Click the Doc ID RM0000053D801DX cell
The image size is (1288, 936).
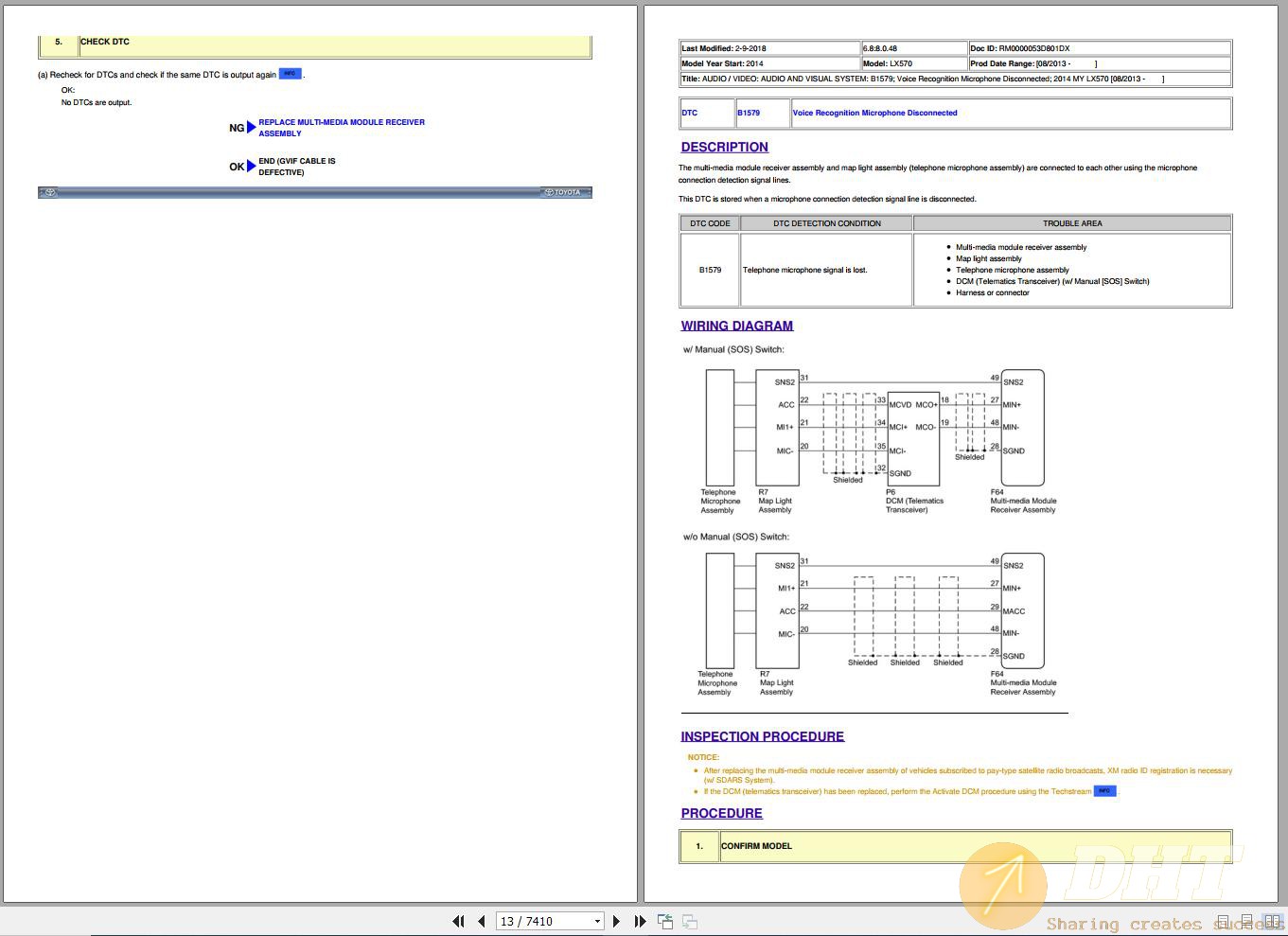[1099, 48]
